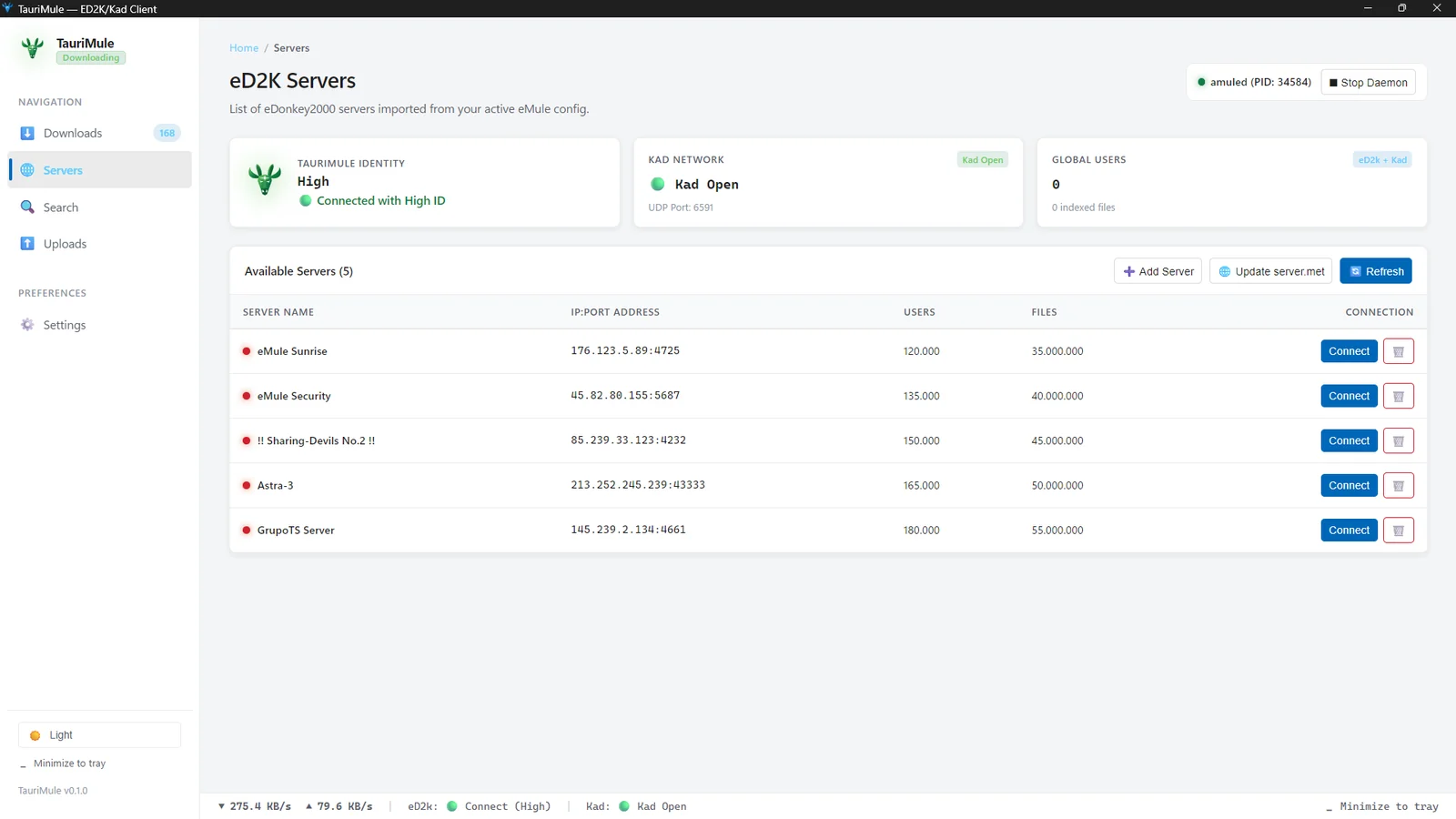Image resolution: width=1456 pixels, height=819 pixels.
Task: Delete eMule Sunrise with trash icon
Action: (x=1399, y=351)
